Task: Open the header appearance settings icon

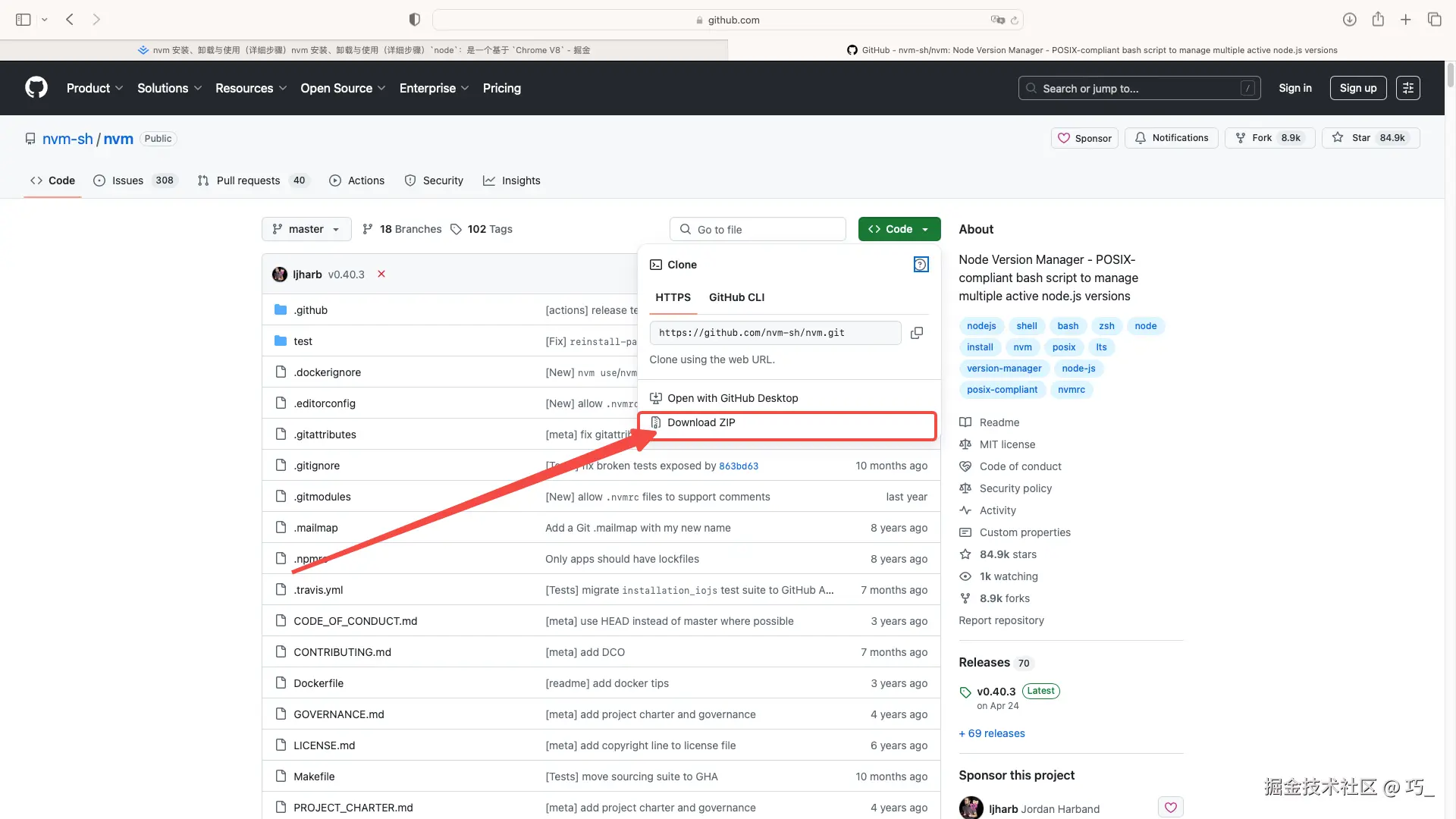Action: point(1408,88)
